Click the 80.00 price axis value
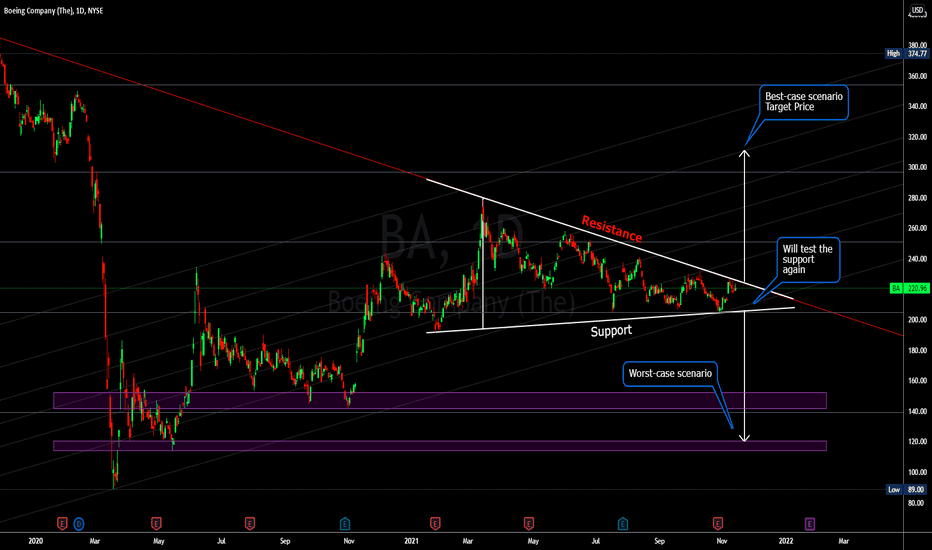 coord(917,503)
